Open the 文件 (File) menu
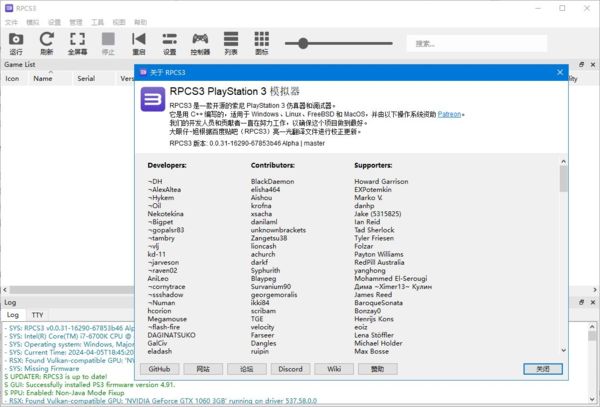 tap(12, 21)
